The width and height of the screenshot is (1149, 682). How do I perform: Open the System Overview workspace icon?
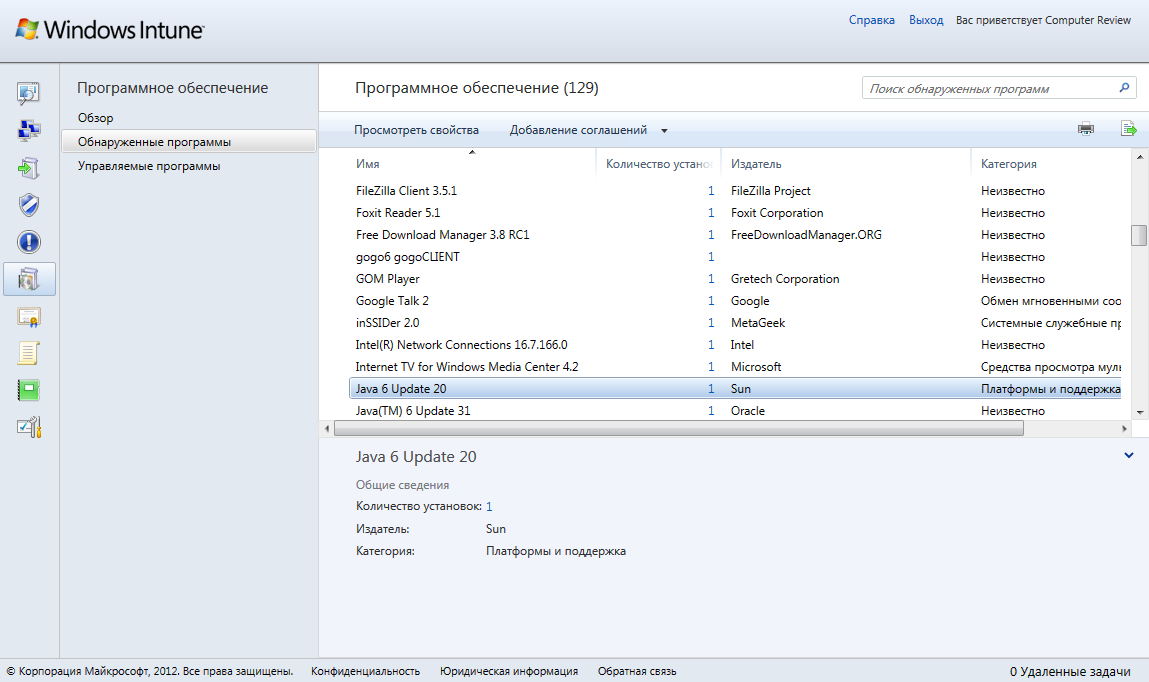[x=29, y=93]
